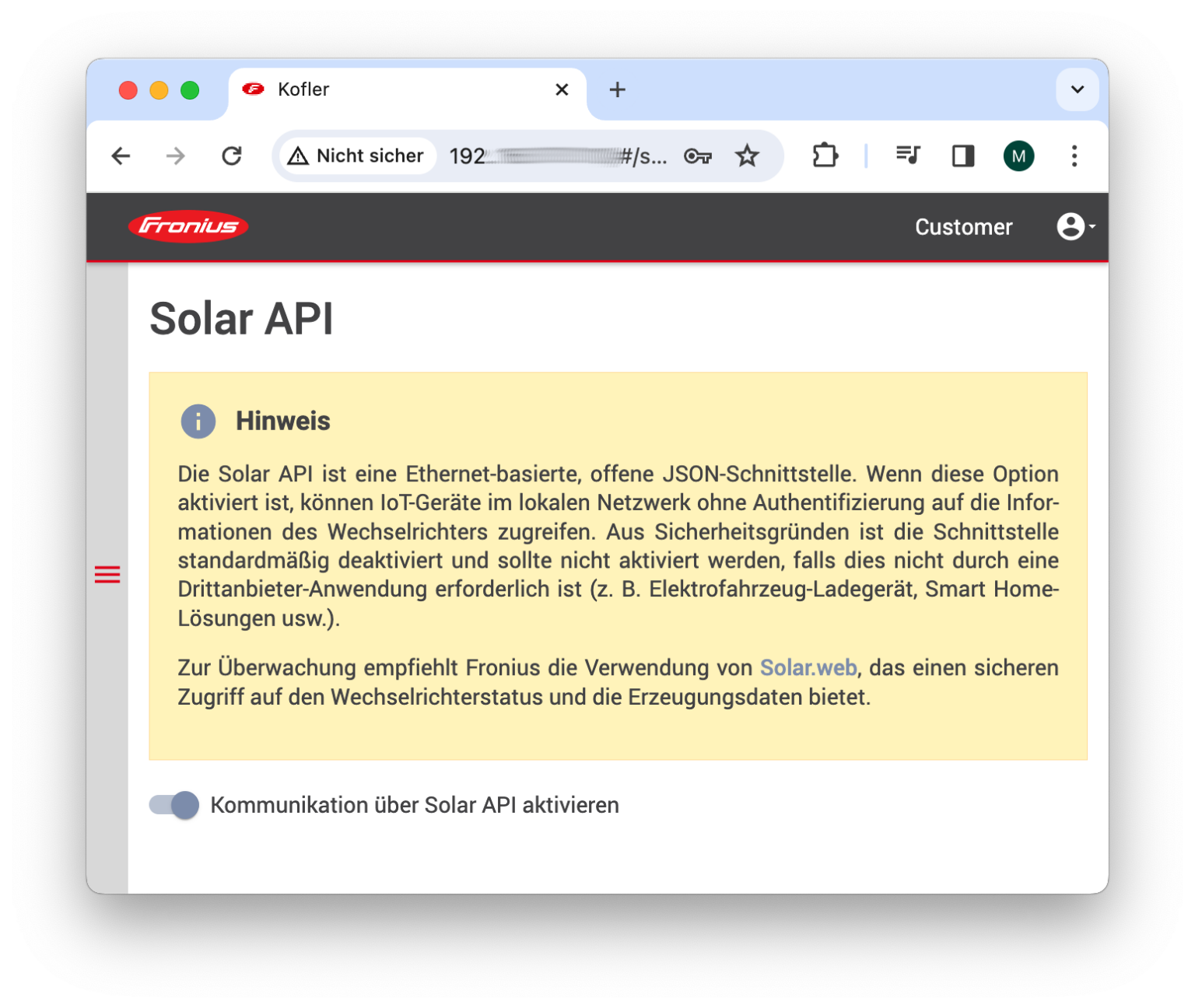Open the Chrome three-dot menu
1195x1008 pixels.
coord(1074,156)
